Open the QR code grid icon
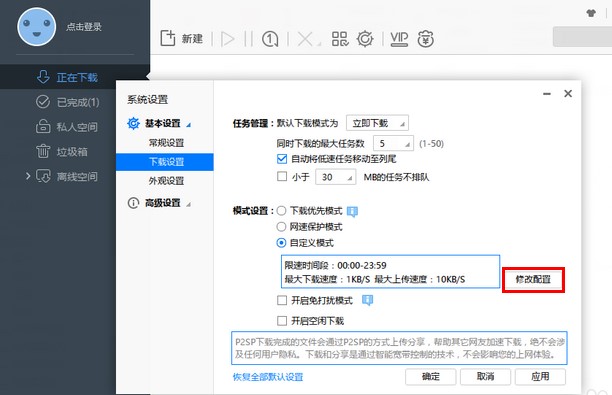The width and height of the screenshot is (612, 395). [340, 39]
